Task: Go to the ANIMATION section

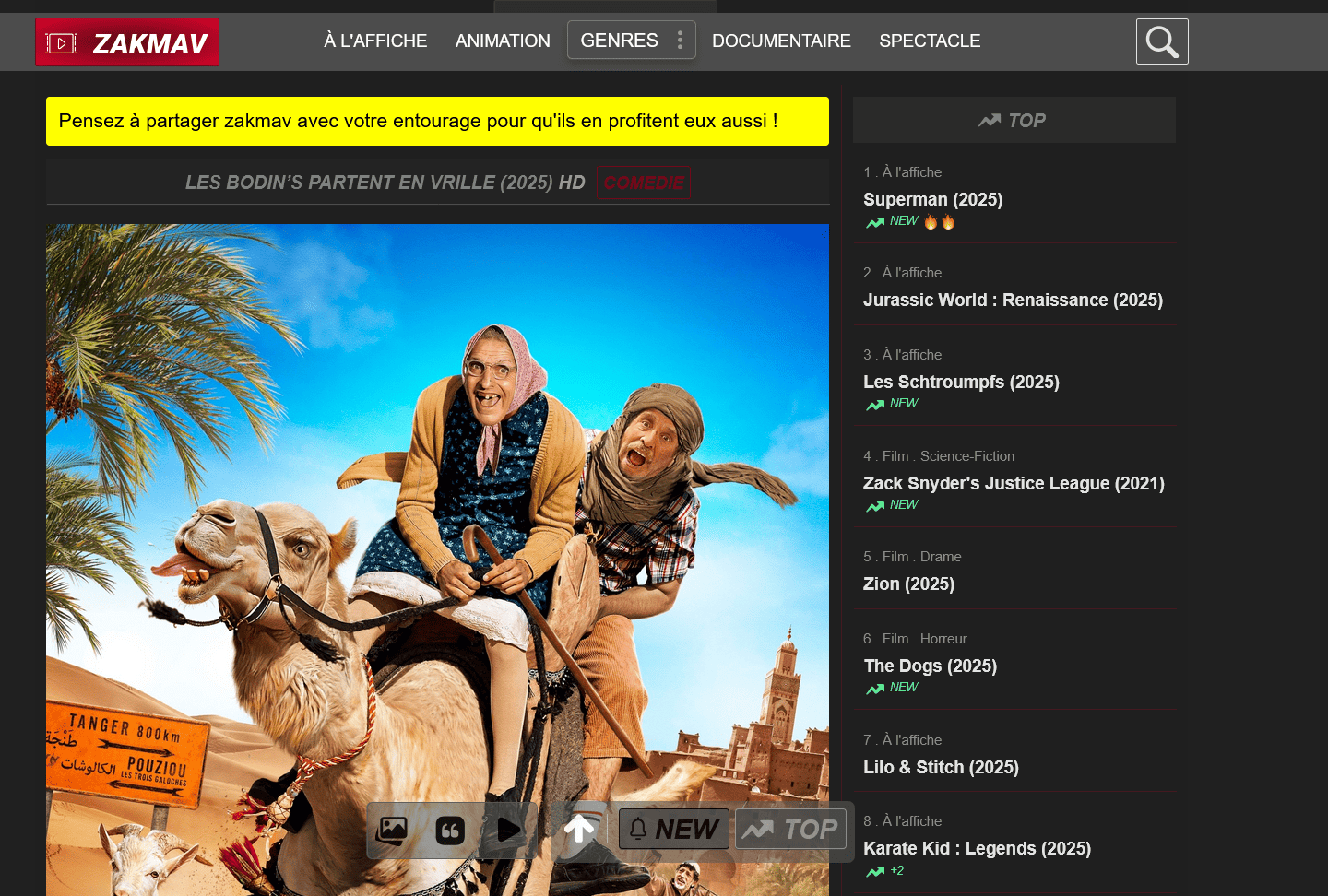Action: (503, 41)
